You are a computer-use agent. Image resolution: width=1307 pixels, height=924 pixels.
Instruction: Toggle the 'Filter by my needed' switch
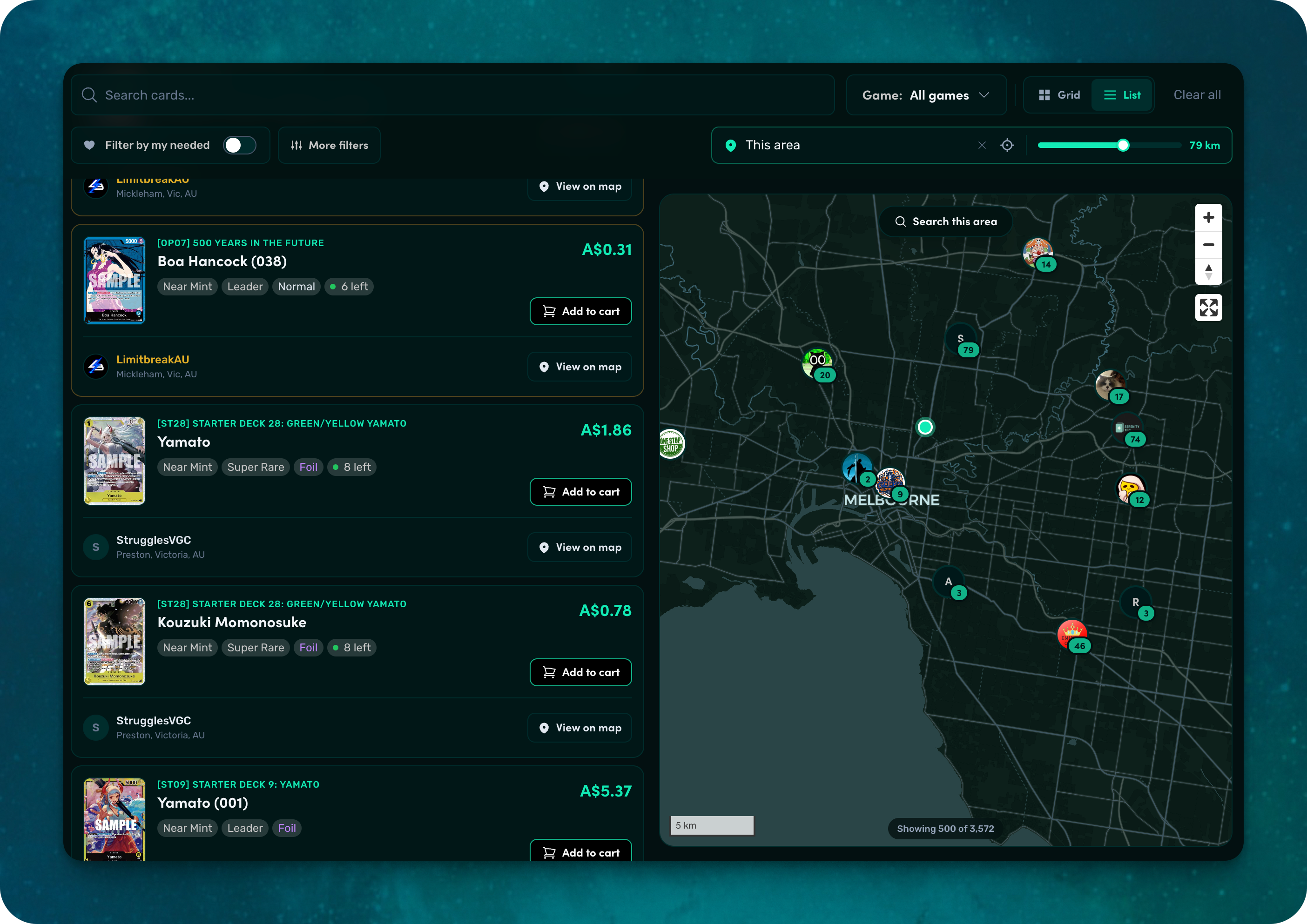240,145
